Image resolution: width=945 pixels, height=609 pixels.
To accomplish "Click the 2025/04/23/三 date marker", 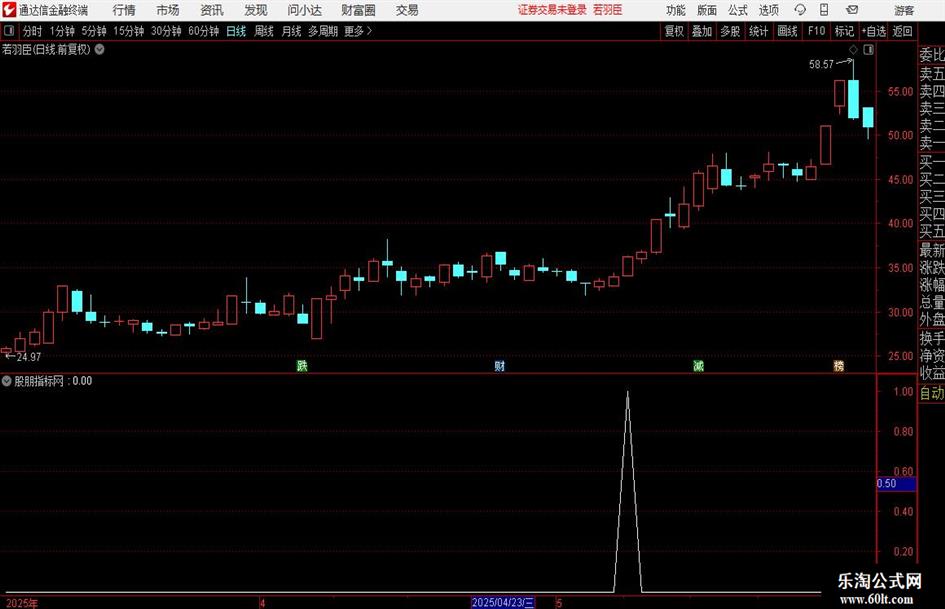I will 503,602.
